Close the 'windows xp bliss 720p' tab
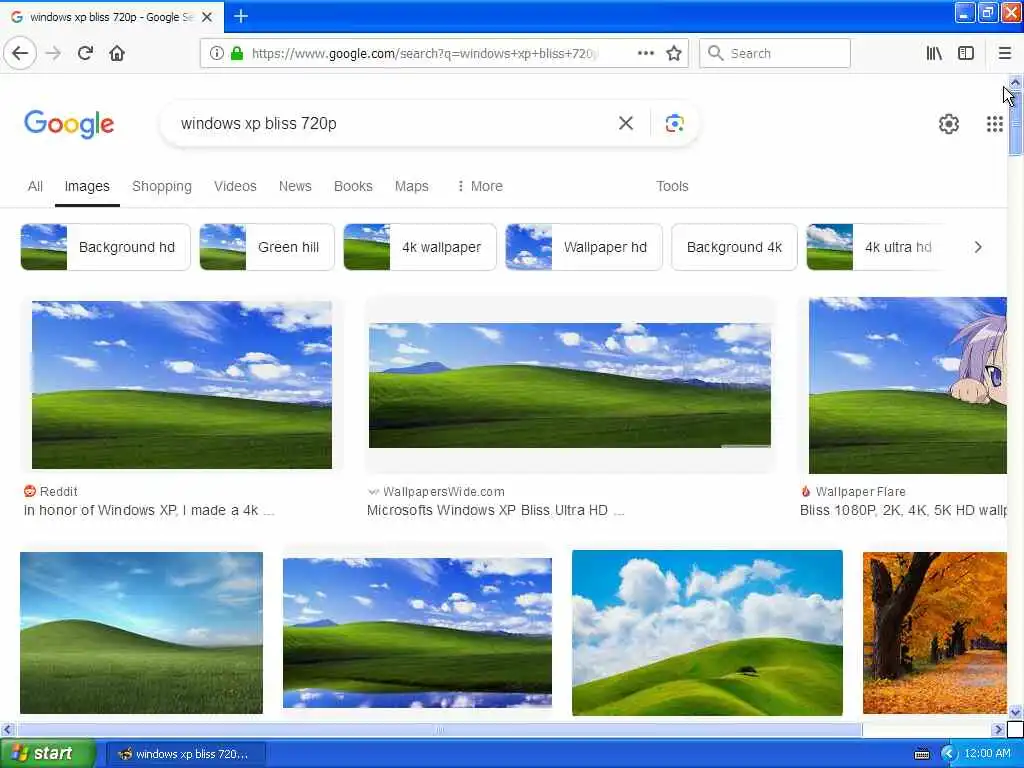1024x768 pixels. click(x=207, y=17)
